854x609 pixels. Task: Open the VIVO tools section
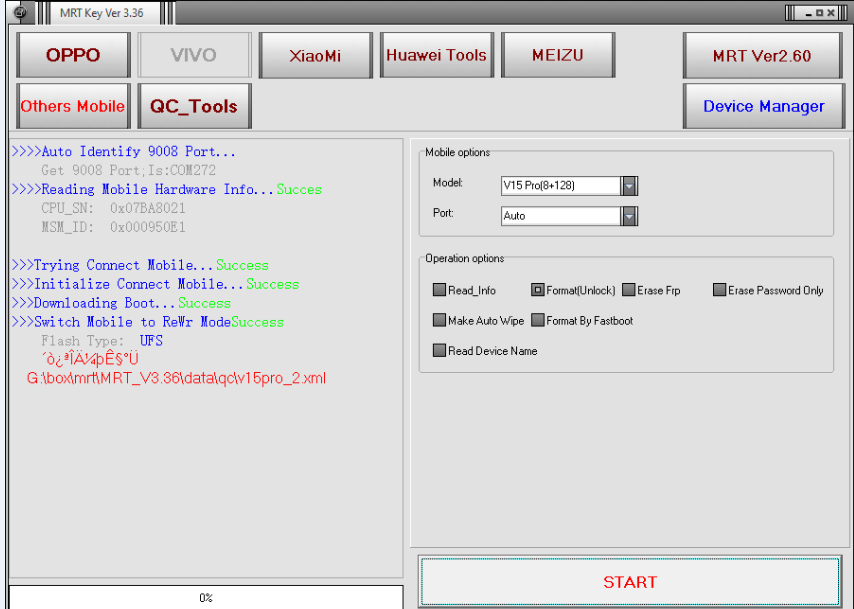(x=194, y=55)
